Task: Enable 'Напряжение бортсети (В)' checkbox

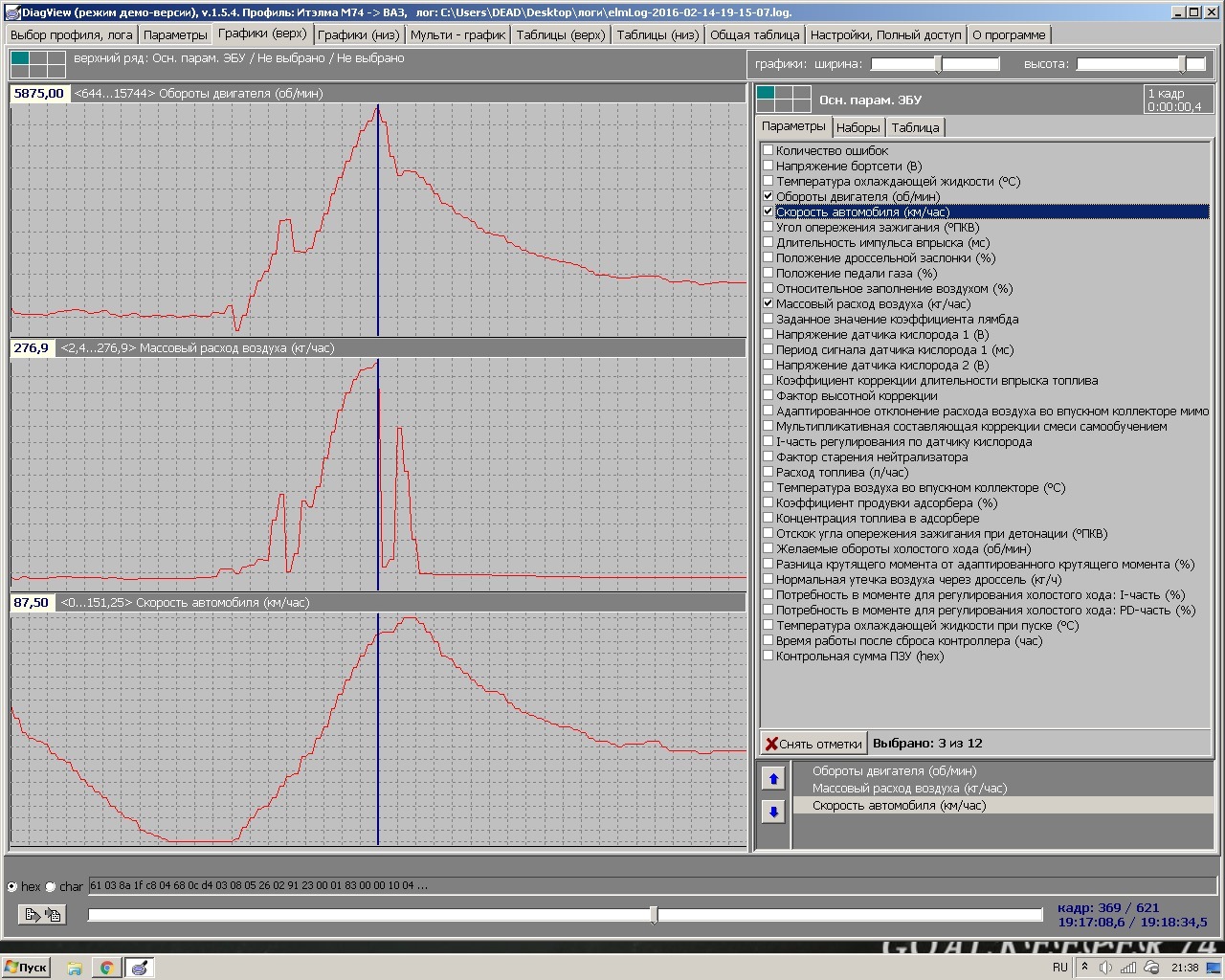Action: coord(768,166)
